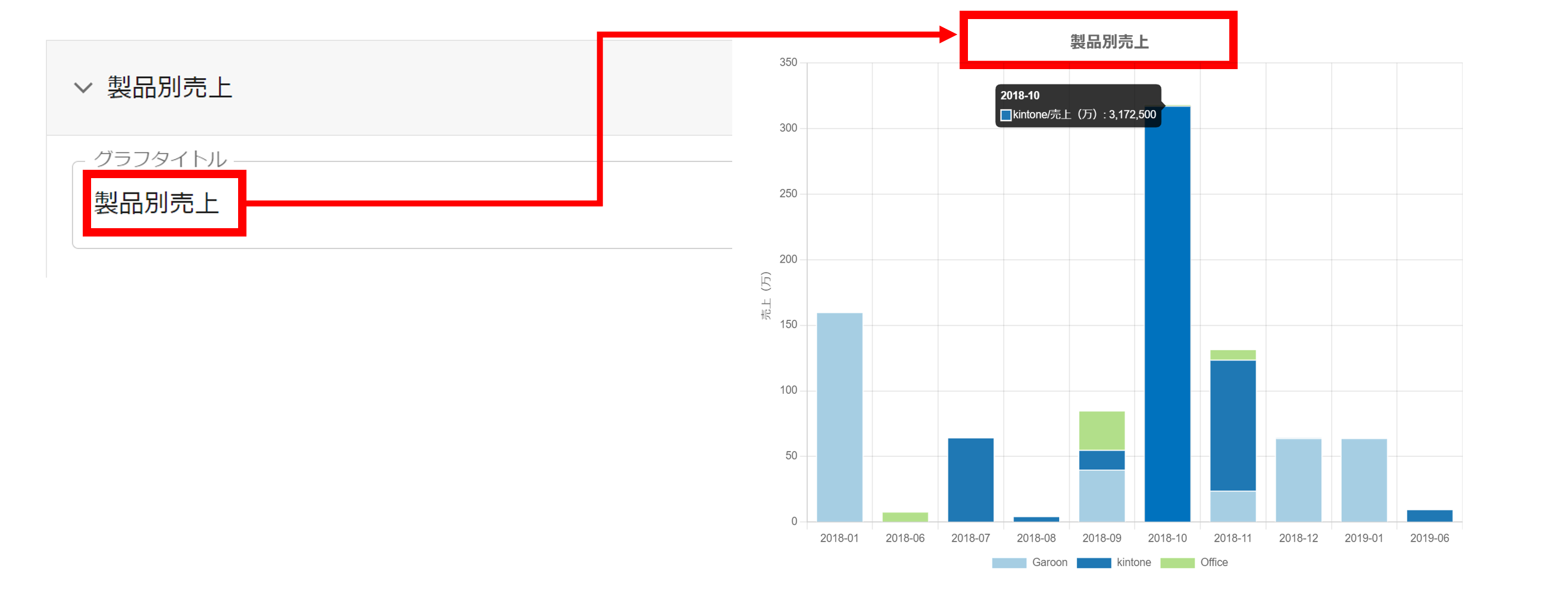
Task: Select the kintone segment in 2018-11 bar
Action: (1233, 425)
